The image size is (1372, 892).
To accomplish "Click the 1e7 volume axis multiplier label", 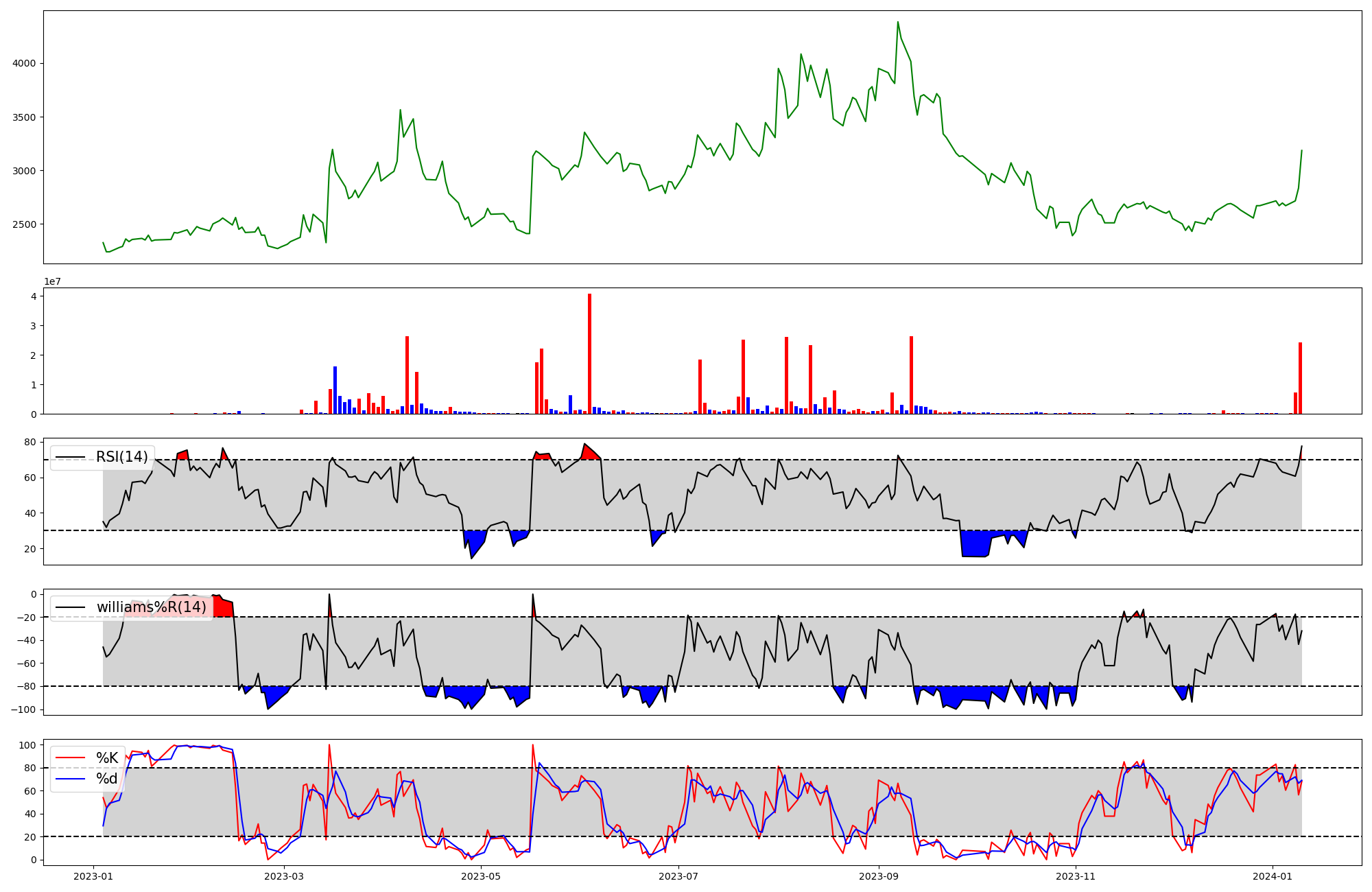I will pos(52,282).
